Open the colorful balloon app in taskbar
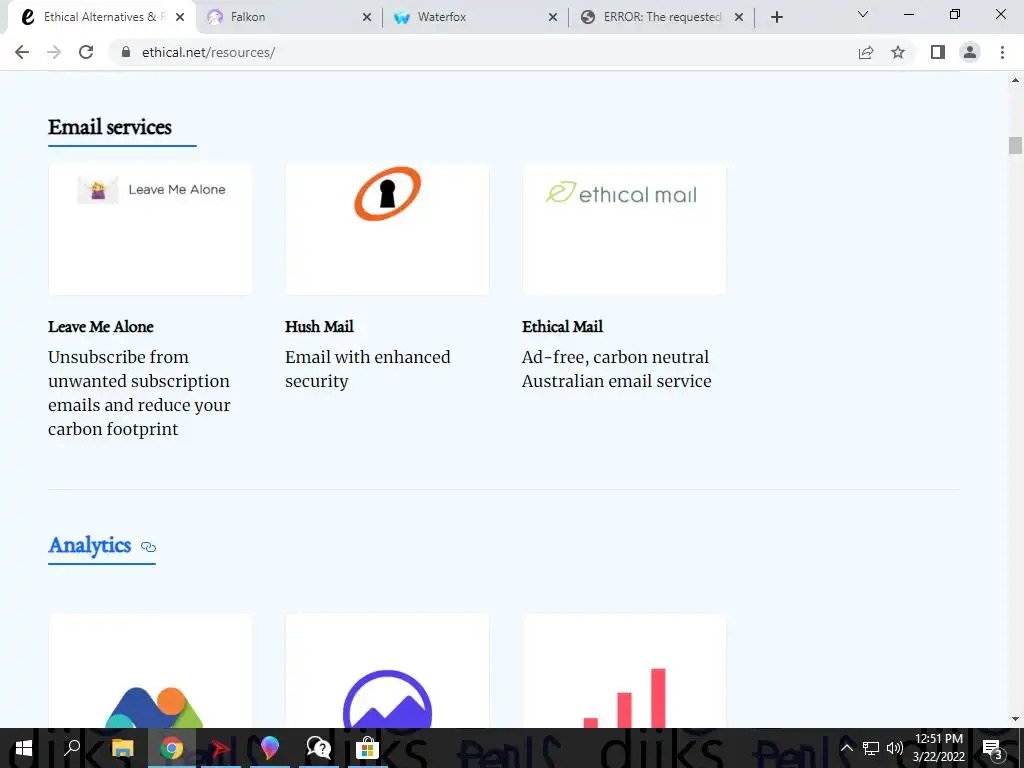Viewport: 1024px width, 768px height. (269, 748)
